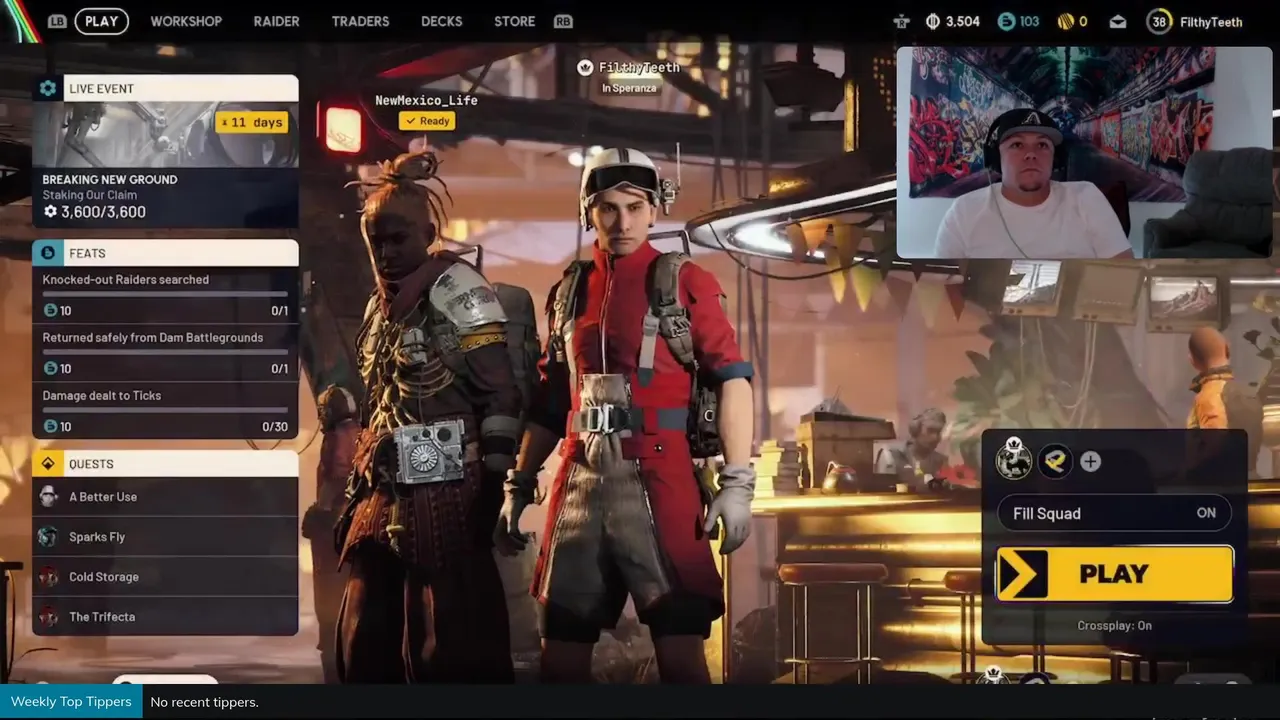Click the Cold Storage trader portrait icon
This screenshot has height=720, width=1280.
pos(48,577)
